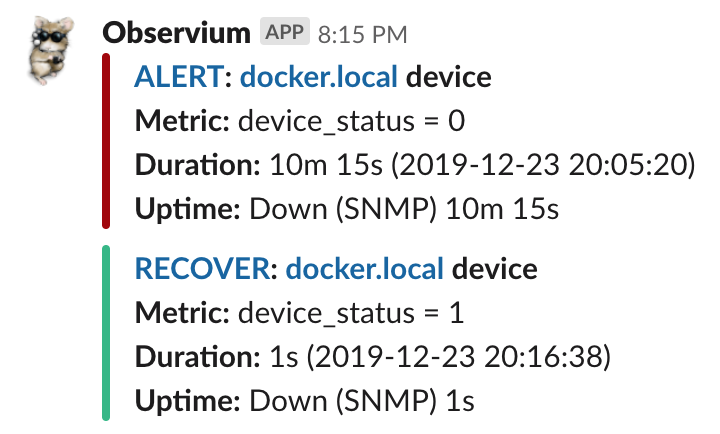Follow docker.local link in the ALERT message
The height and width of the screenshot is (434, 720).
pyautogui.click(x=319, y=77)
